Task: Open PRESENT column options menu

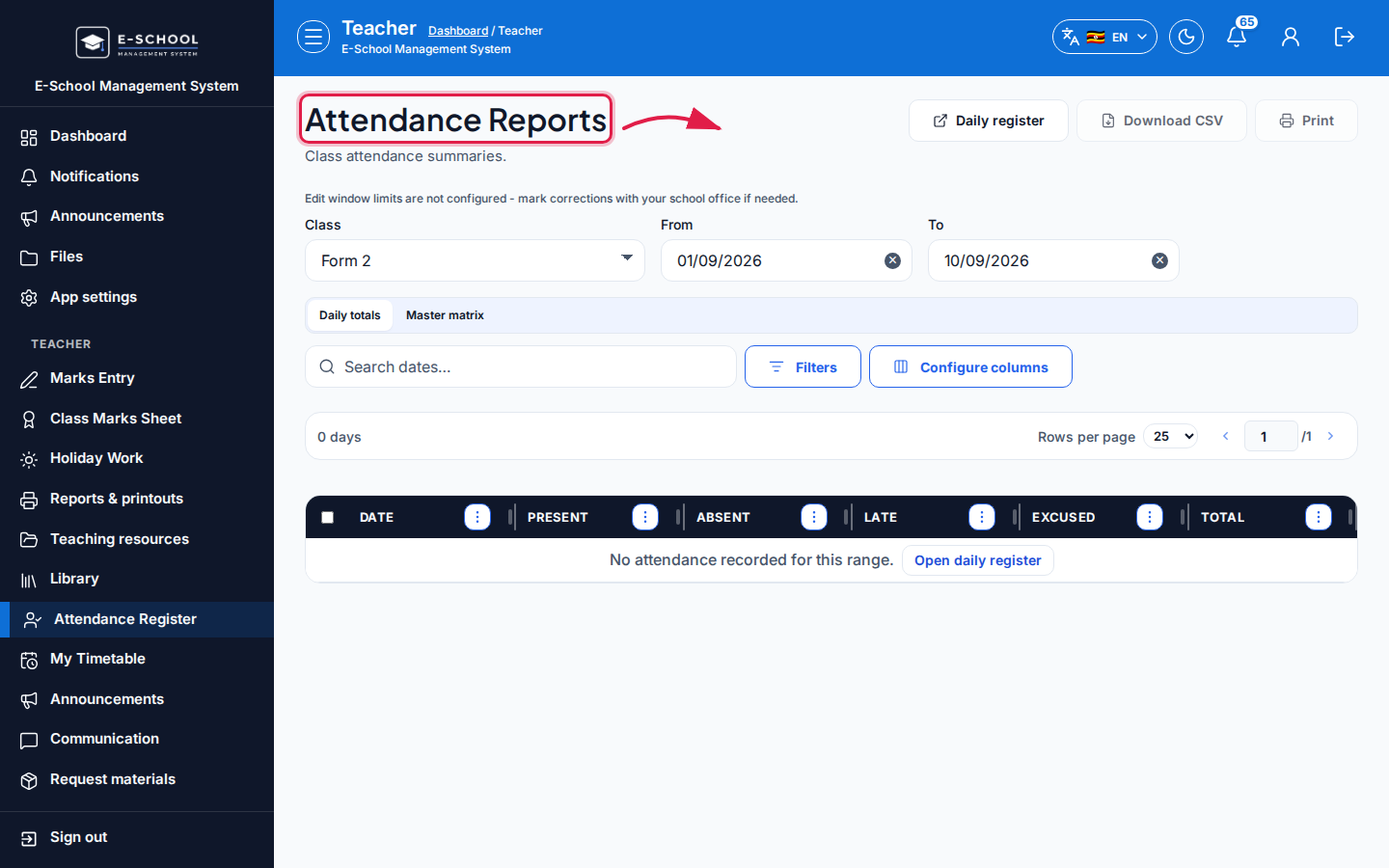Action: 645,517
